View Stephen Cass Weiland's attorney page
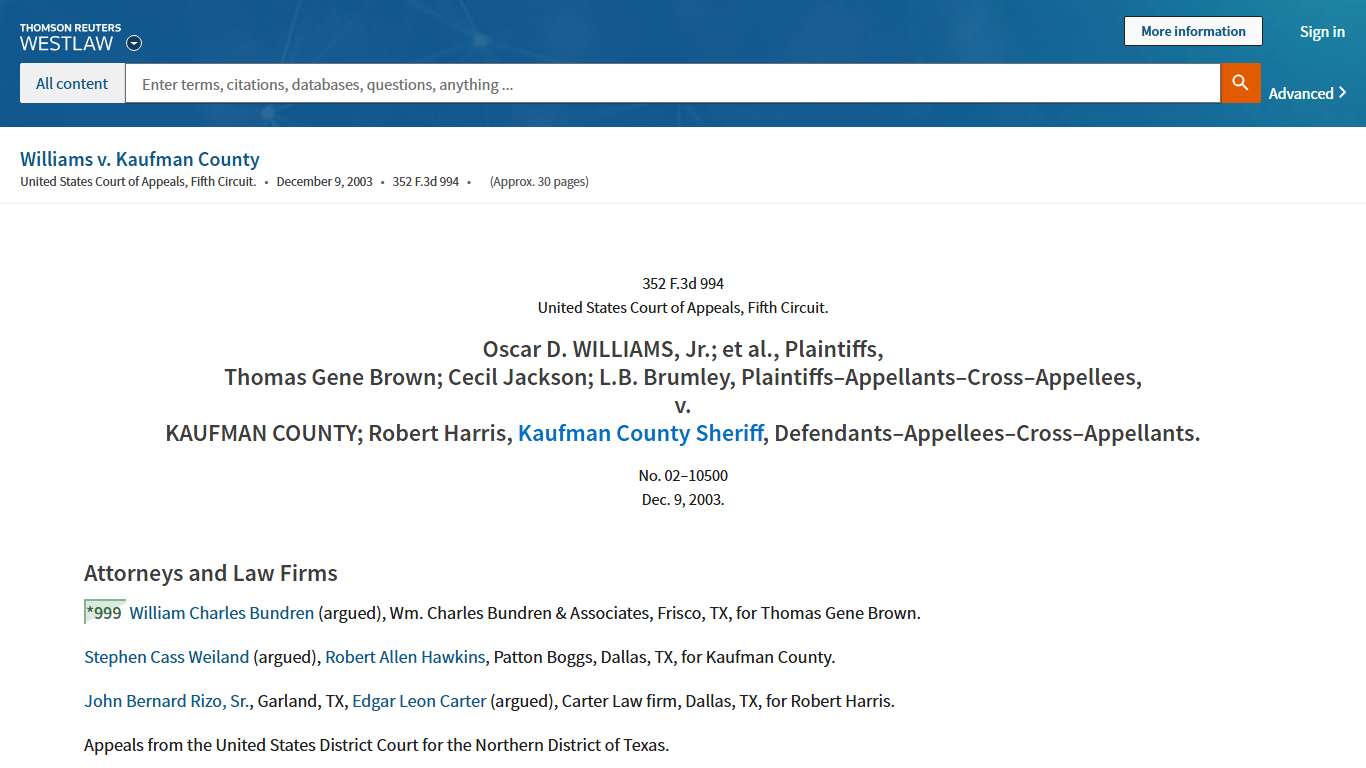Image resolution: width=1366 pixels, height=768 pixels. (166, 657)
